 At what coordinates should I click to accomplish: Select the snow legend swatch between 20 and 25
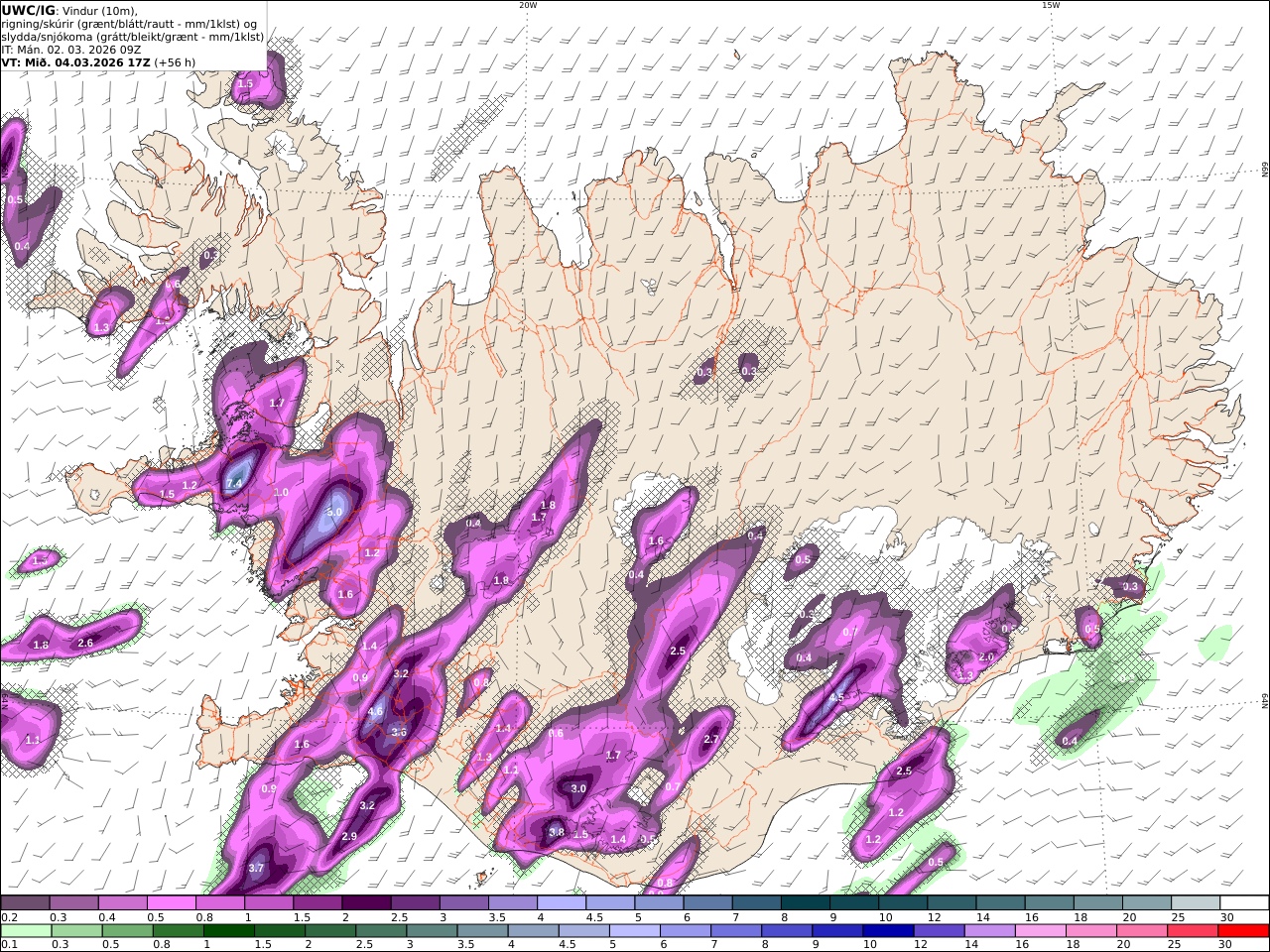point(1148,902)
